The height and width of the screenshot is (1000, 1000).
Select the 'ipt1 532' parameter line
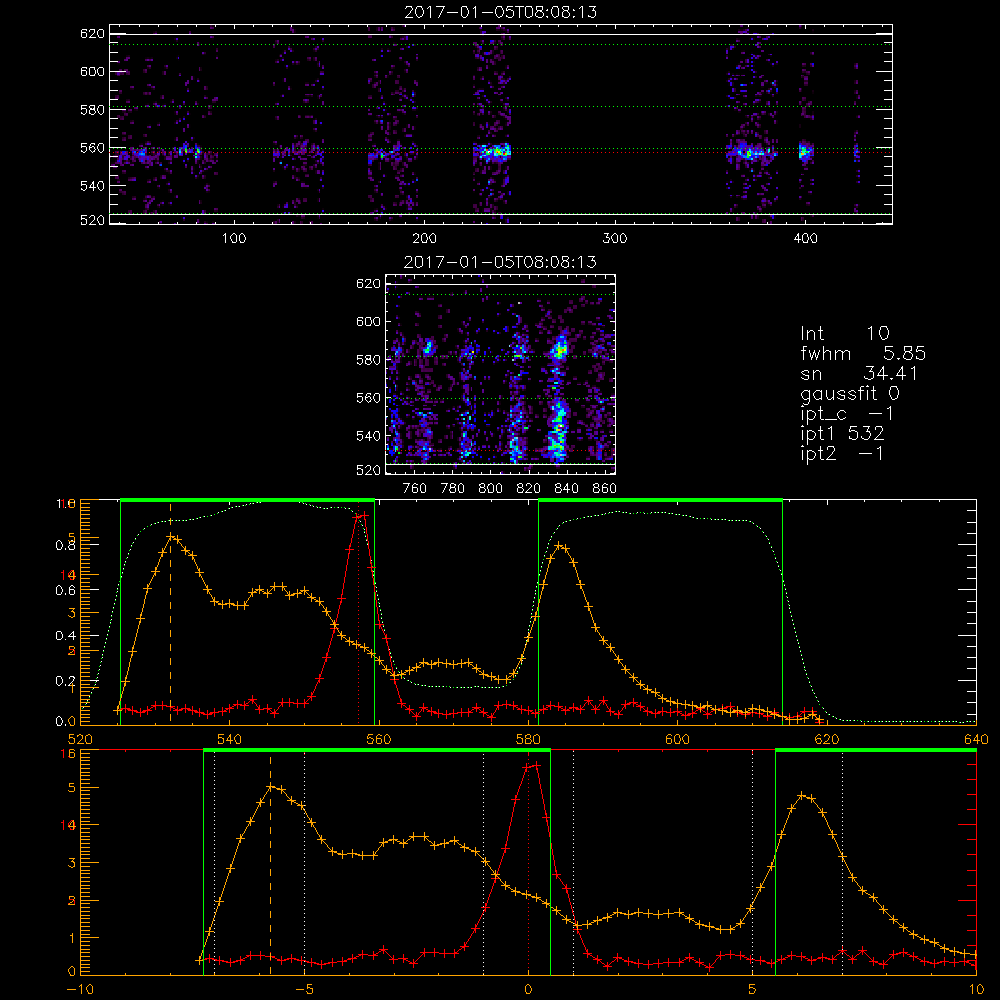click(842, 434)
